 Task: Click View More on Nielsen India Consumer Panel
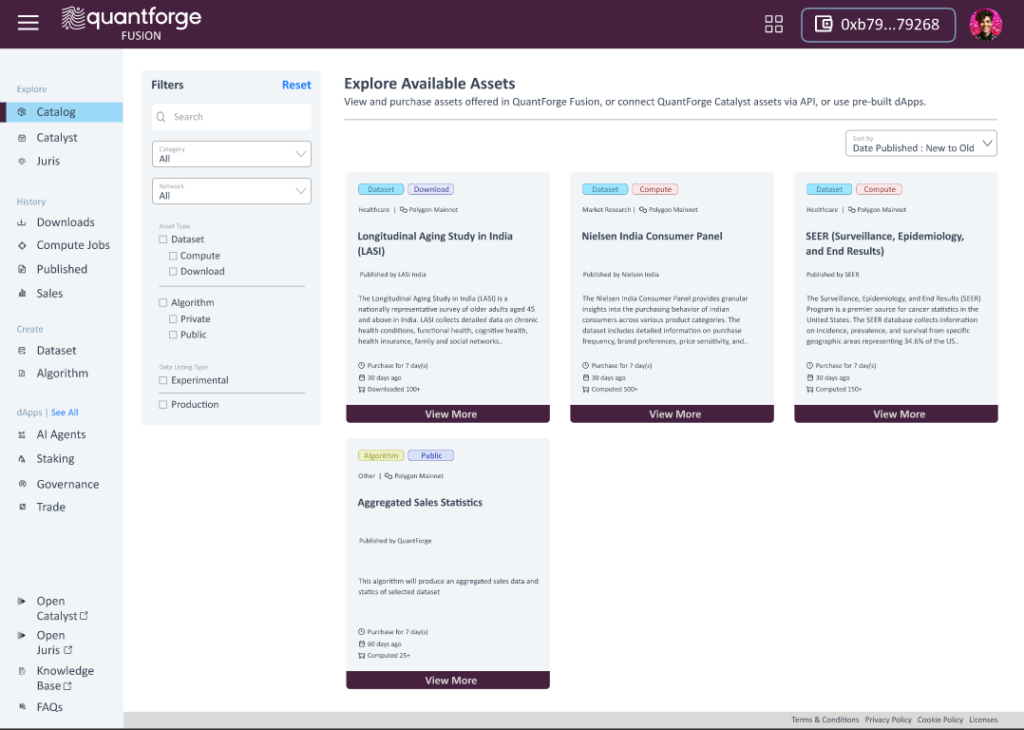click(674, 414)
